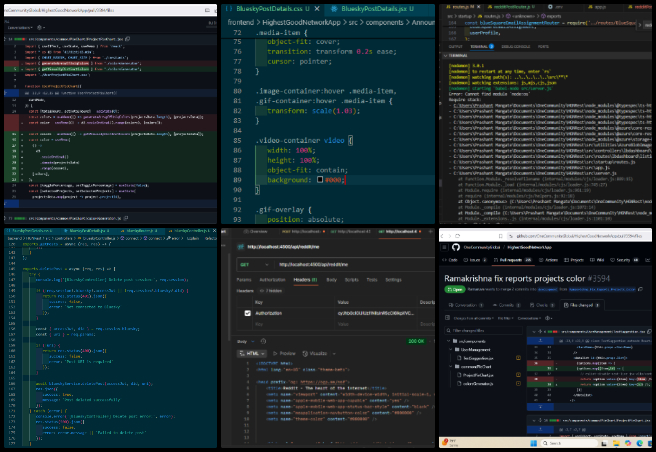Show the 7 hidden headers in Postman

[271, 290]
